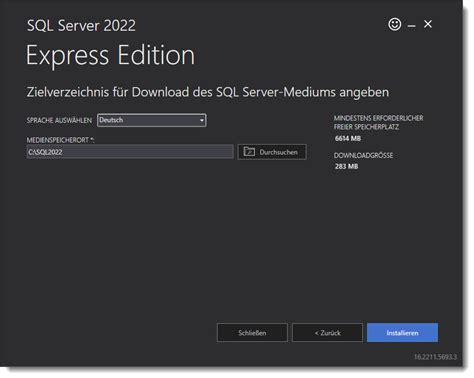The width and height of the screenshot is (474, 378).
Task: Minimize the SQL Server installer window
Action: pyautogui.click(x=412, y=26)
